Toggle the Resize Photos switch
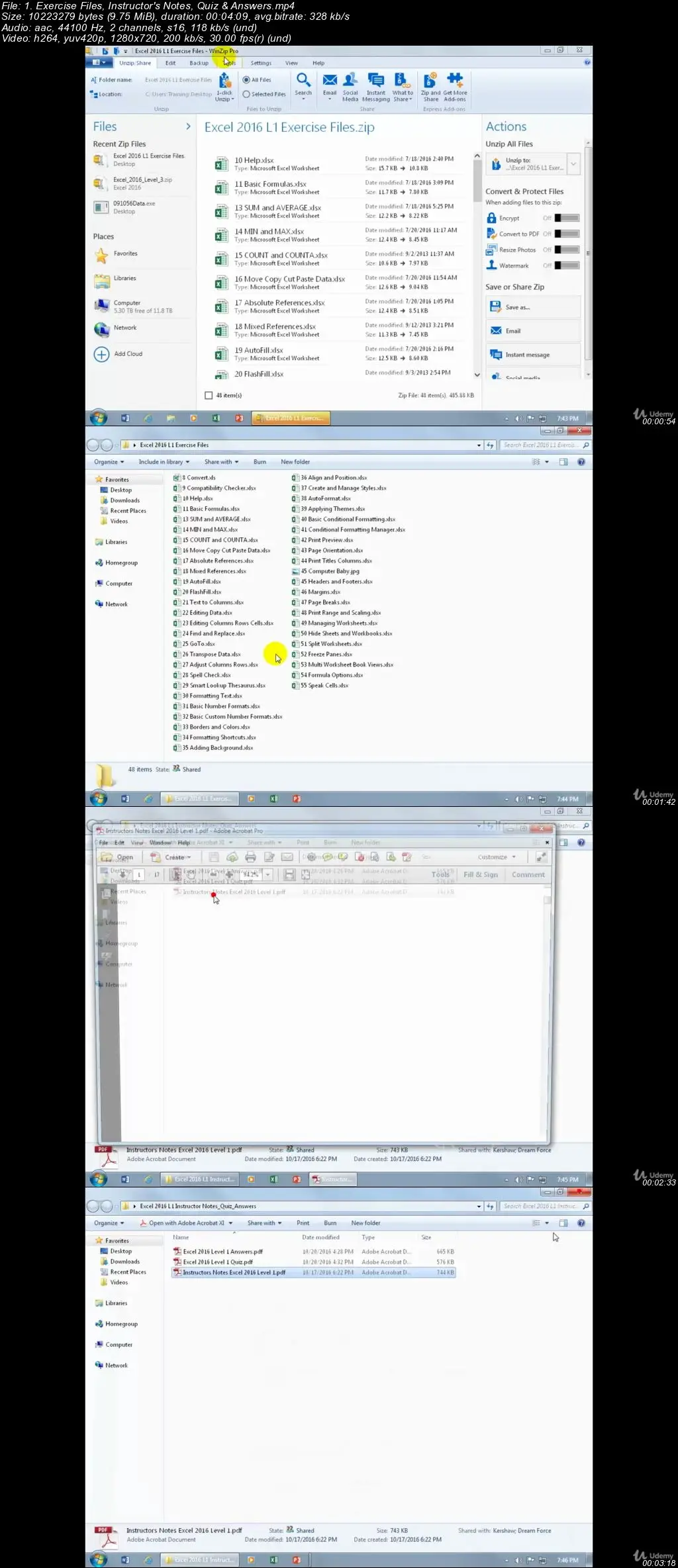The width and height of the screenshot is (678, 1568). tap(567, 250)
